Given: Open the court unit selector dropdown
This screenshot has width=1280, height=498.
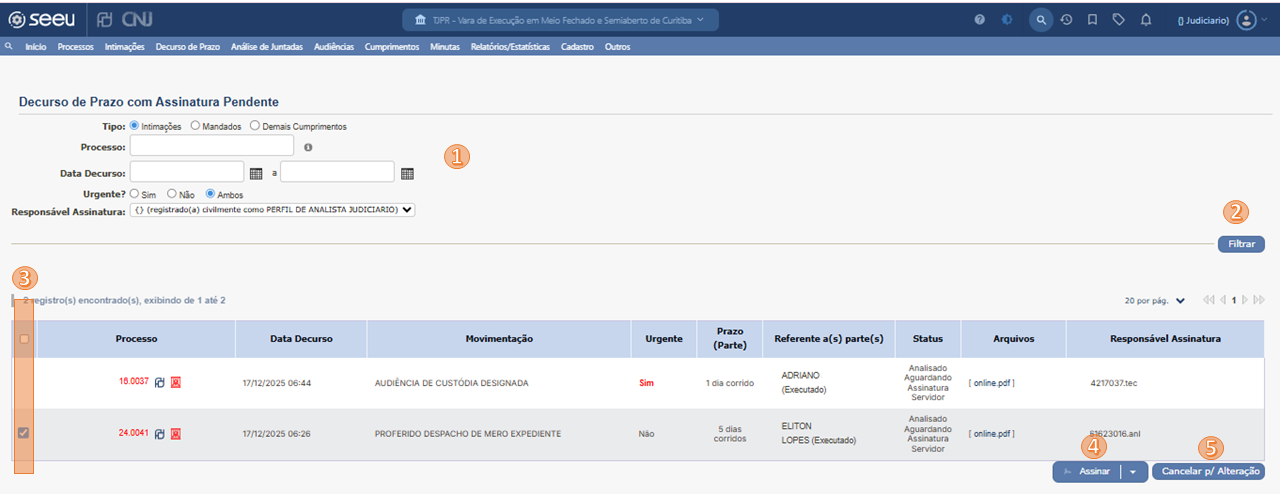Looking at the screenshot, I should (x=560, y=20).
